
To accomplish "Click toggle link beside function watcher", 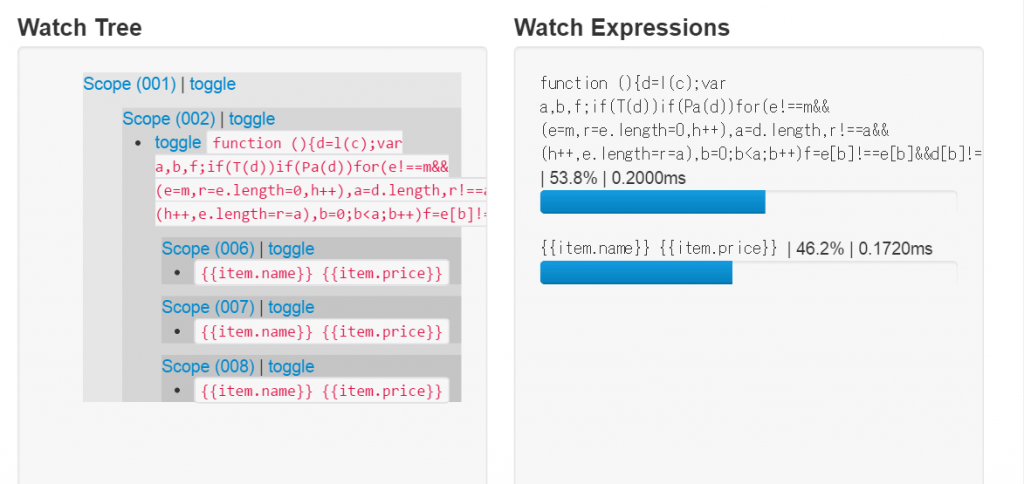I will point(178,143).
